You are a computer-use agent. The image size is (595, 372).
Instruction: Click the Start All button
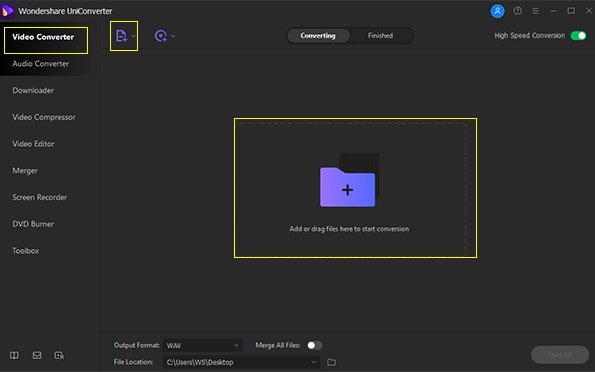coord(560,355)
